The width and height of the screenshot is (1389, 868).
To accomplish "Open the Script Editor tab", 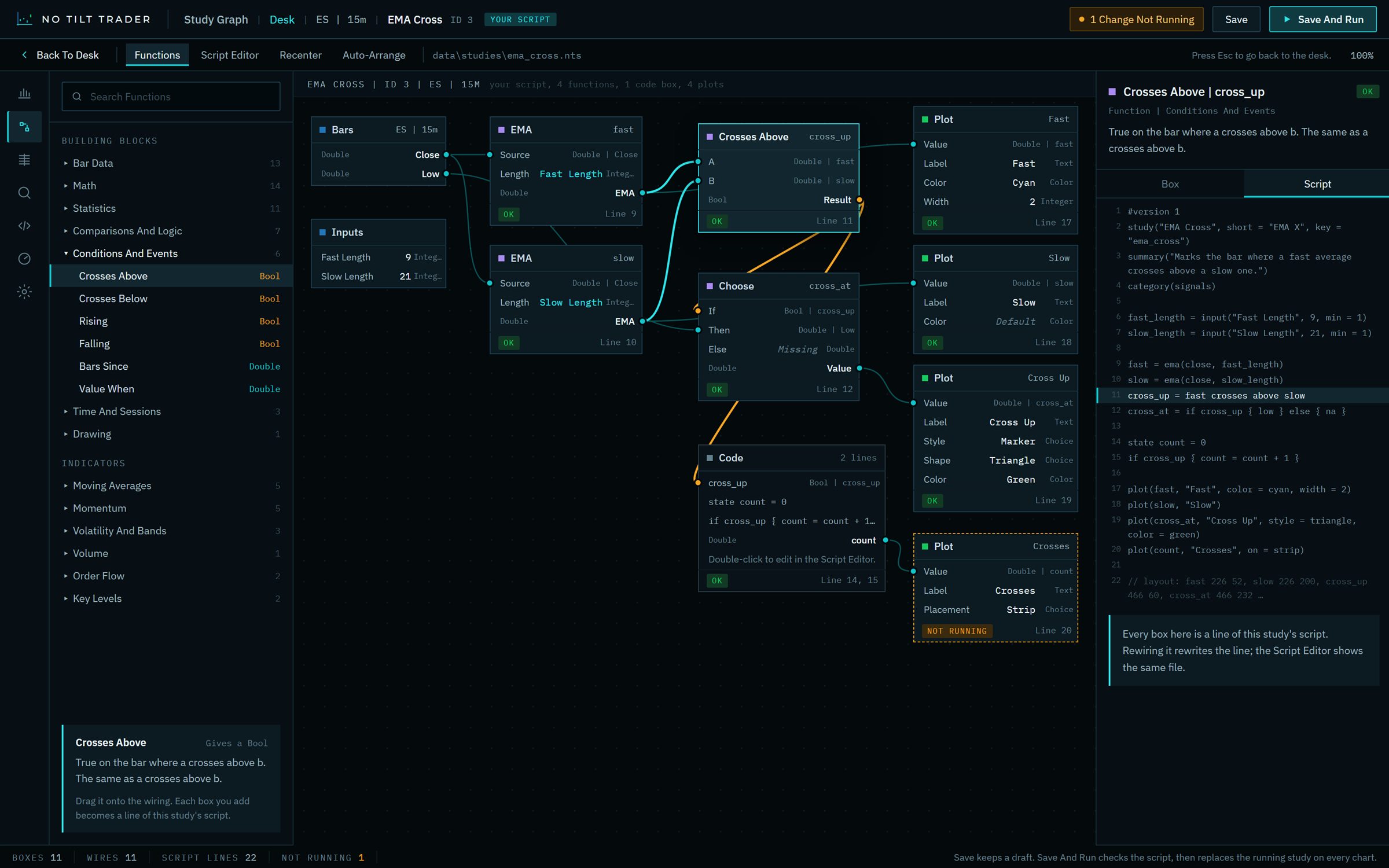I will (x=230, y=55).
